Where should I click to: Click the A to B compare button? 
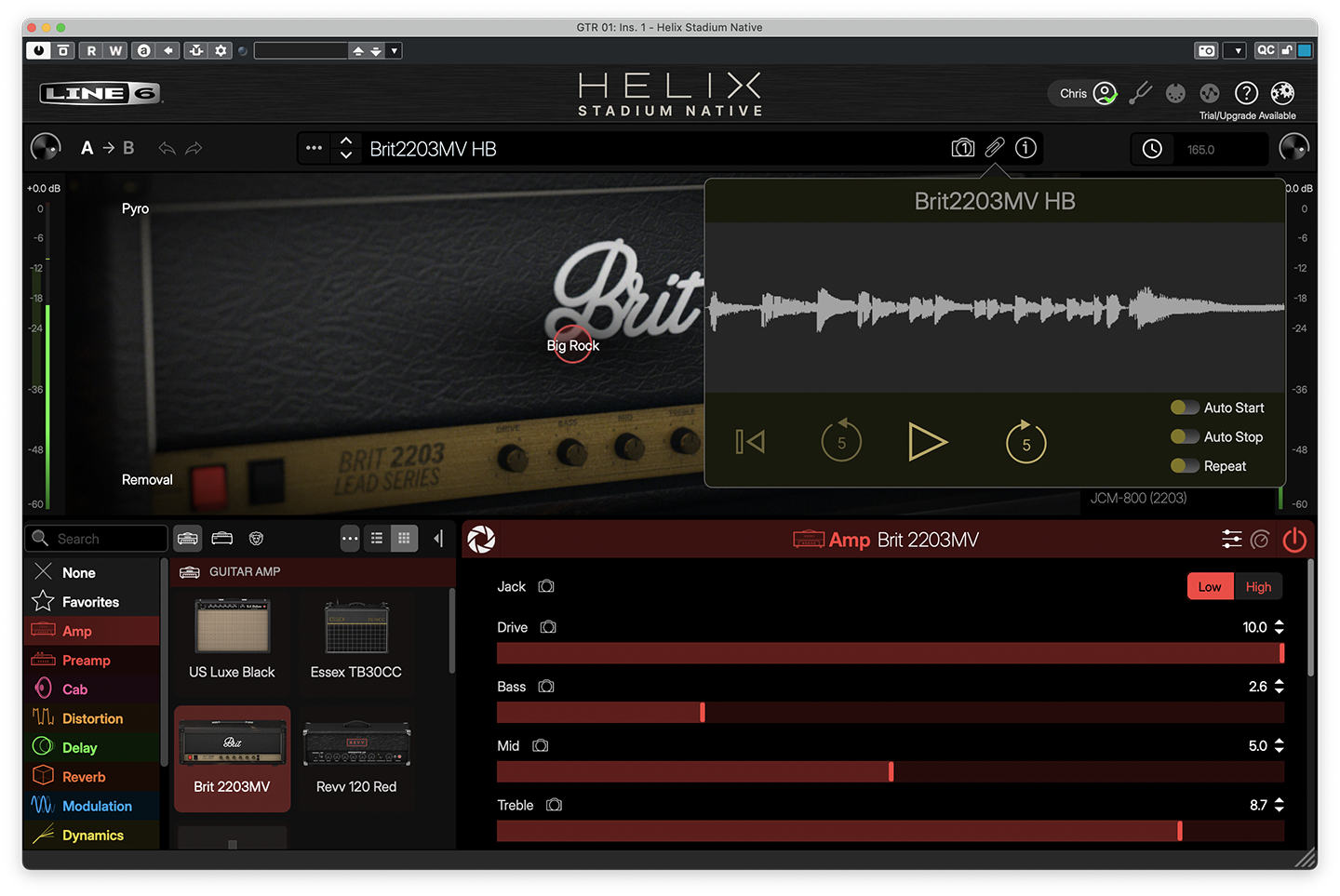tap(107, 148)
